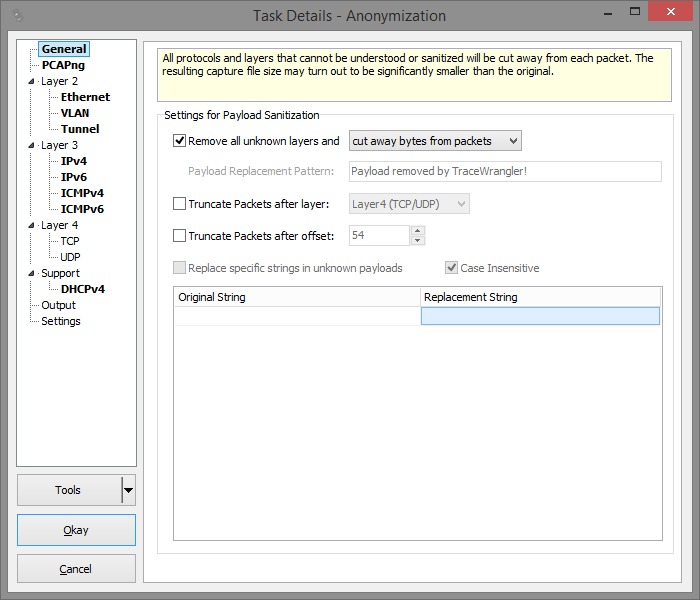Select Tunnel under Layer 2

[x=80, y=129]
